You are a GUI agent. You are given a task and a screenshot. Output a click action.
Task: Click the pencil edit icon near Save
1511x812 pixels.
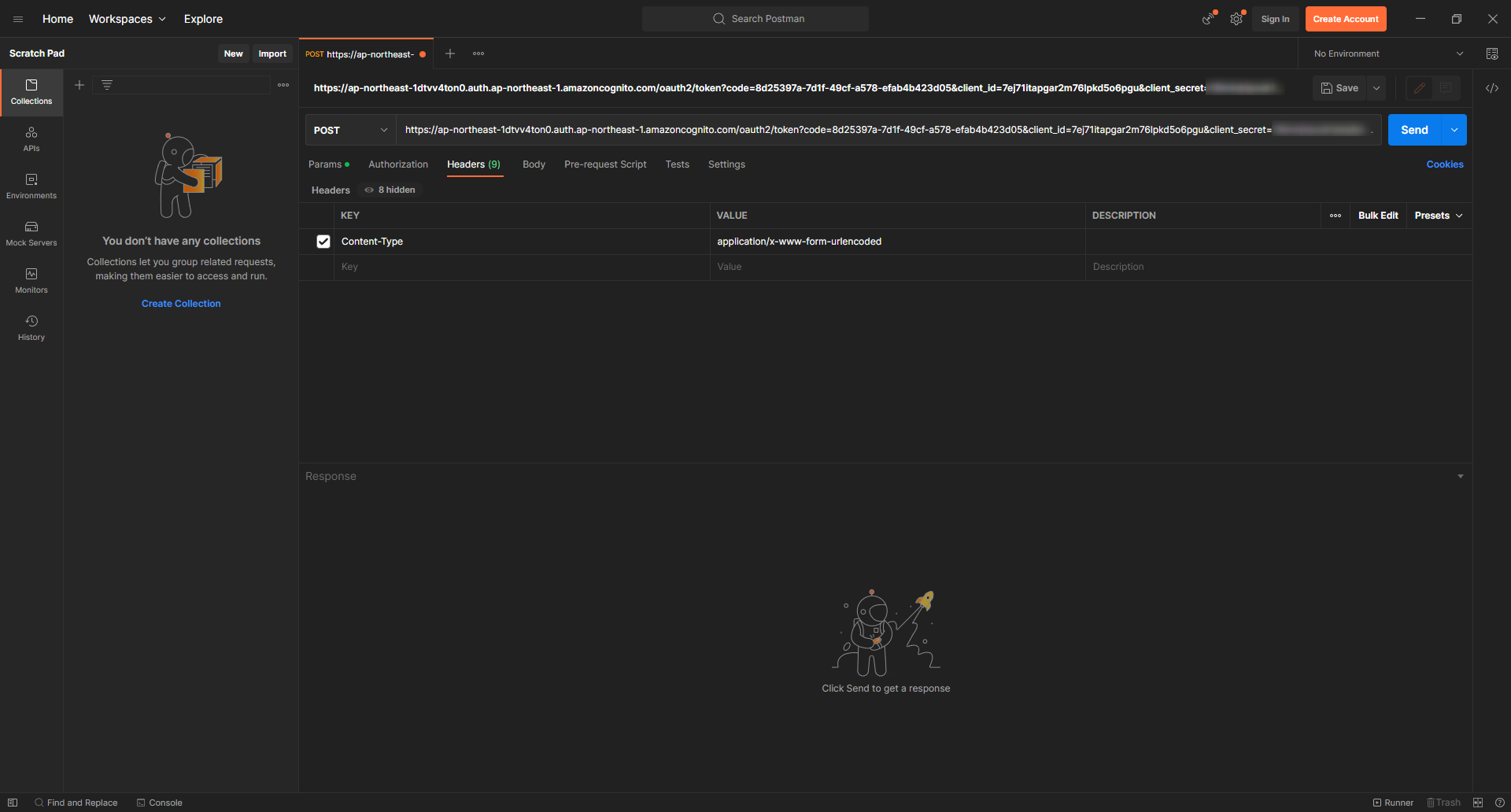(1420, 88)
